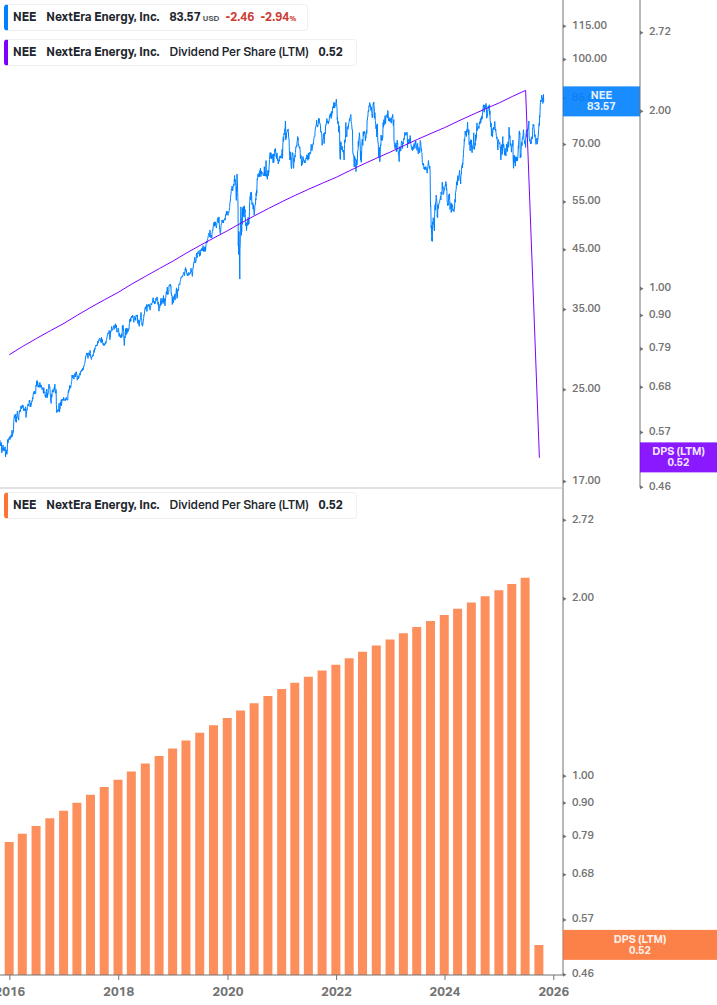Click the 25.00 price axis label
Image resolution: width=717 pixels, height=1005 pixels.
[586, 388]
